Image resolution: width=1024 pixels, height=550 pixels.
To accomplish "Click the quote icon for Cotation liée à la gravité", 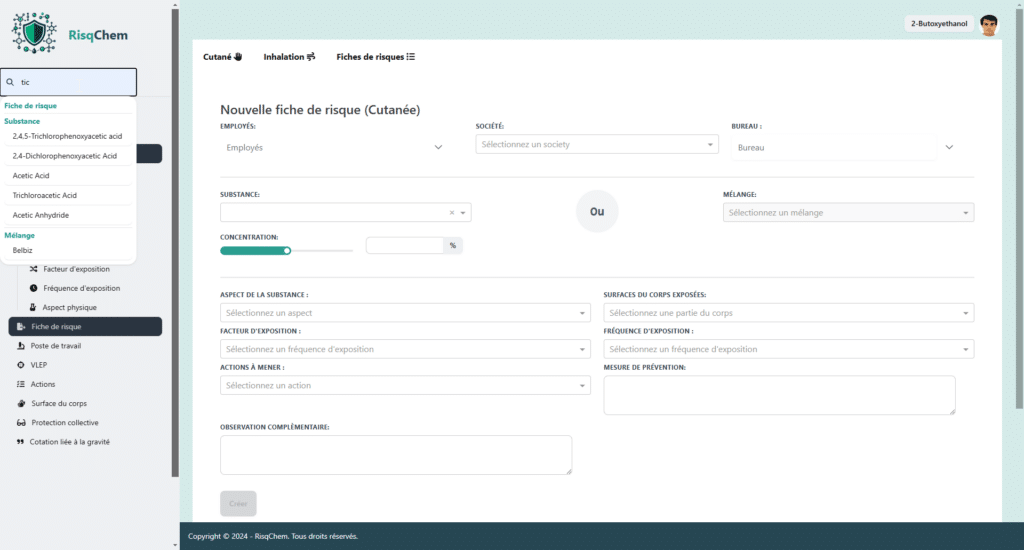I will pos(20,442).
